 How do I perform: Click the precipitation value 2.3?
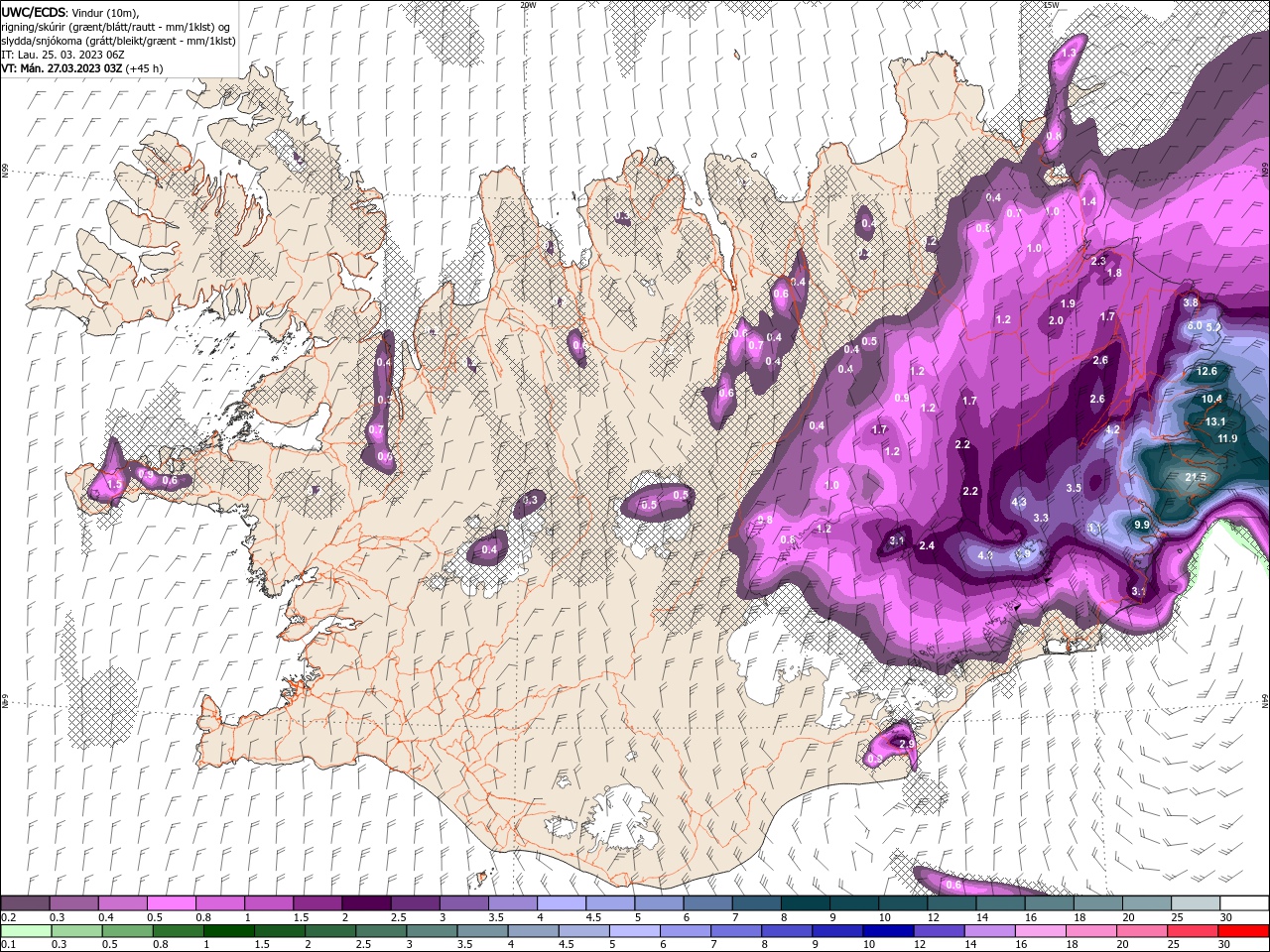point(1097,261)
